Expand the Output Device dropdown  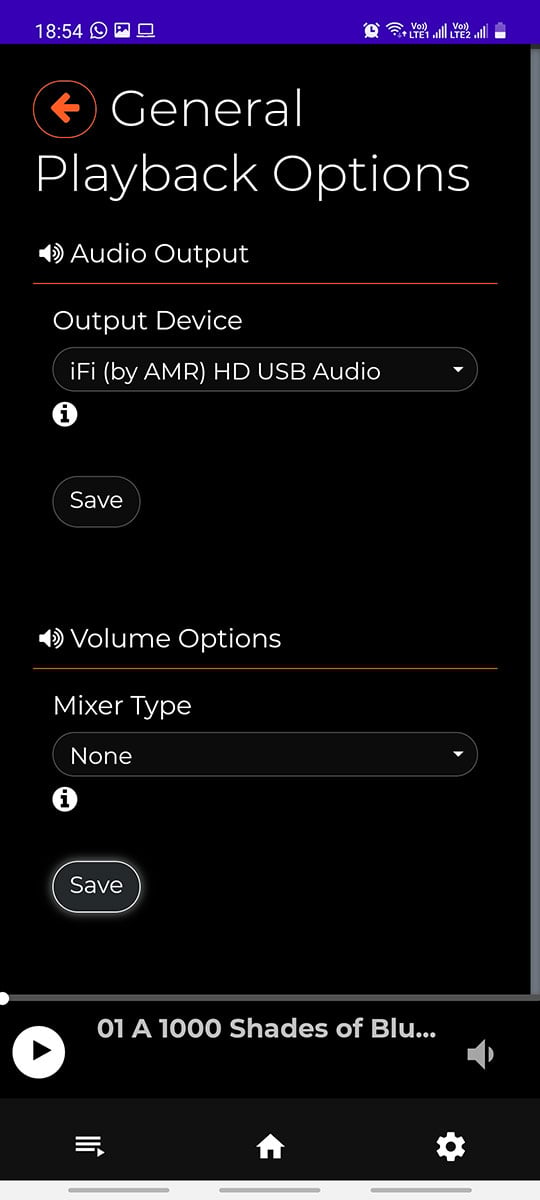tap(265, 370)
